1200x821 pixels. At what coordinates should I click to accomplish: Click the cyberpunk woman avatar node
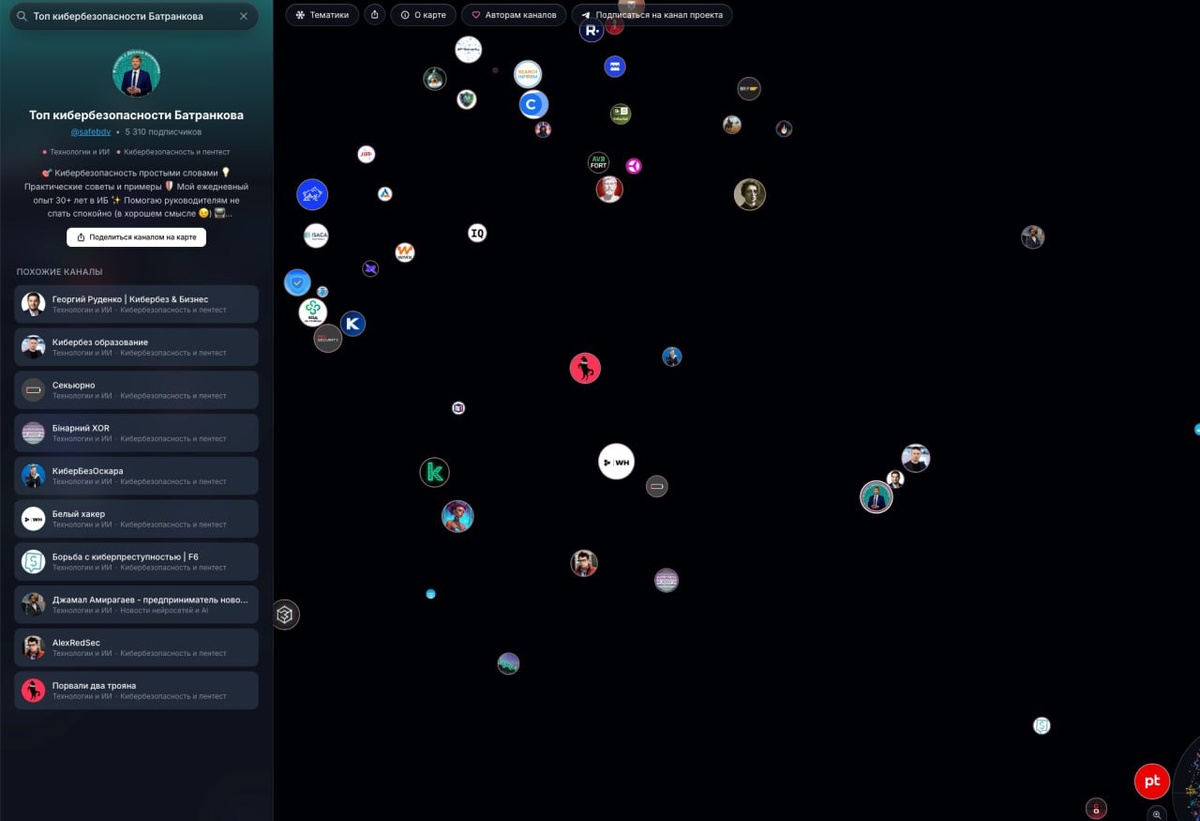pyautogui.click(x=457, y=516)
